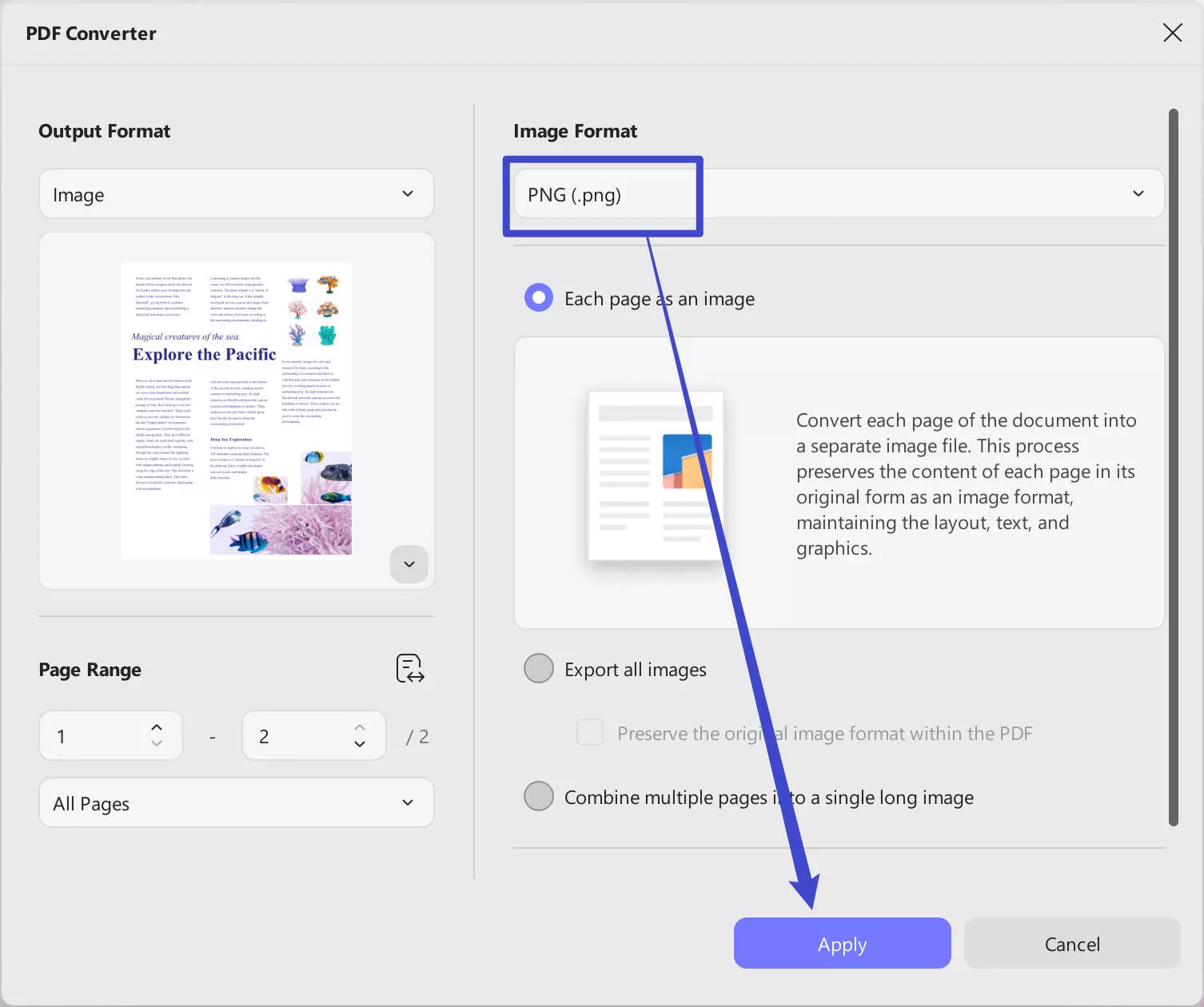Screen dimensions: 1204x1007
Task: Expand the All Pages dropdown
Action: click(236, 802)
